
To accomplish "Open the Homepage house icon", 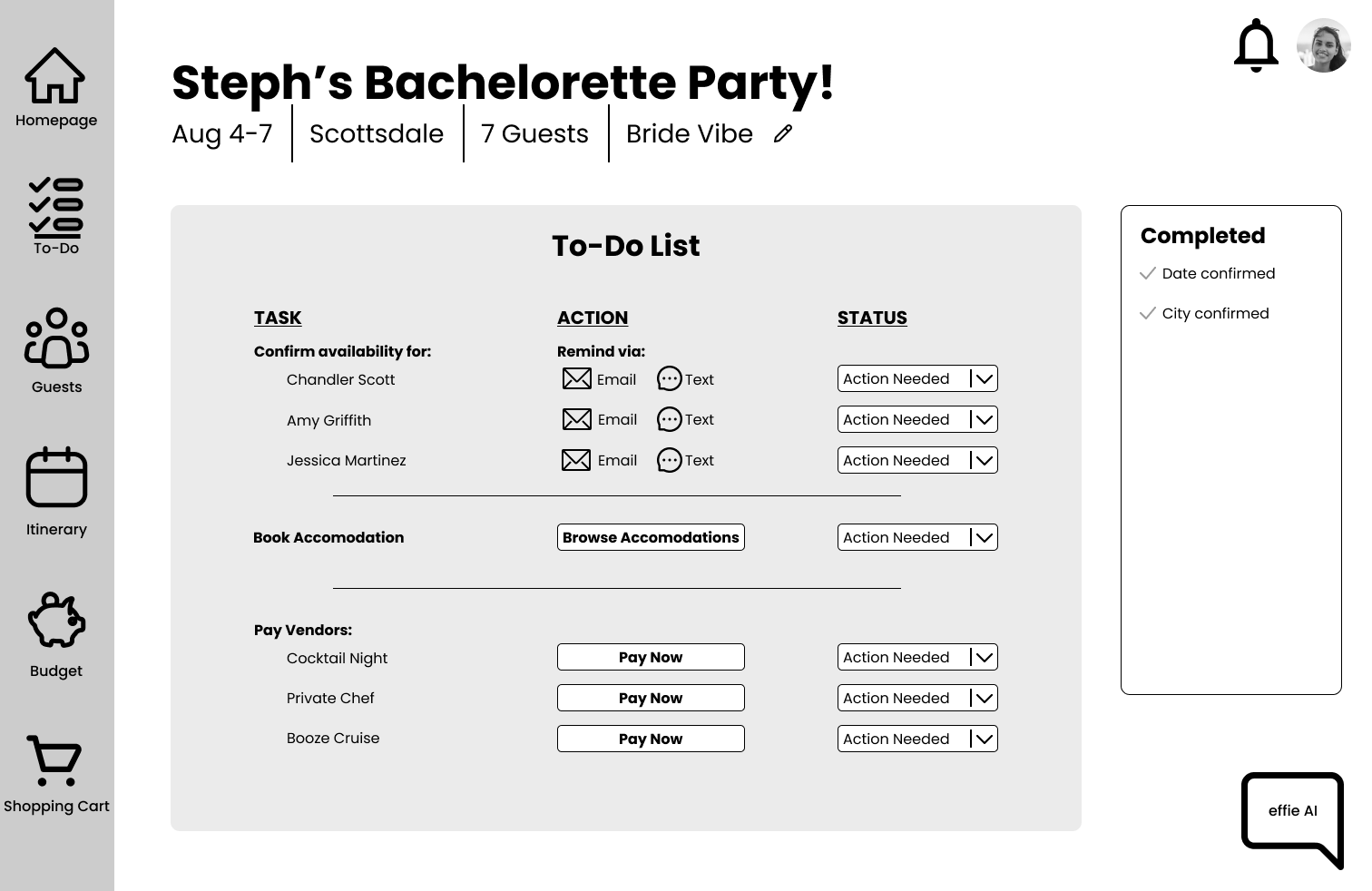I will (55, 76).
